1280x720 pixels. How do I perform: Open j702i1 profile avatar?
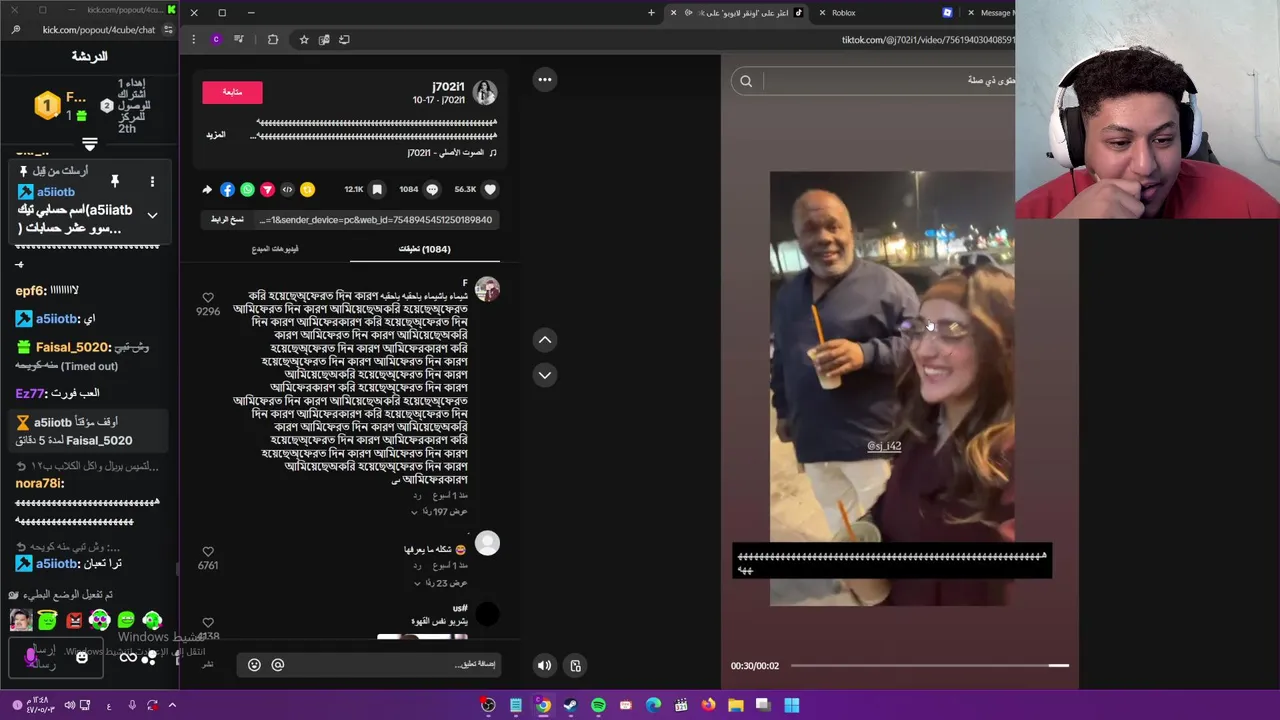pos(485,93)
